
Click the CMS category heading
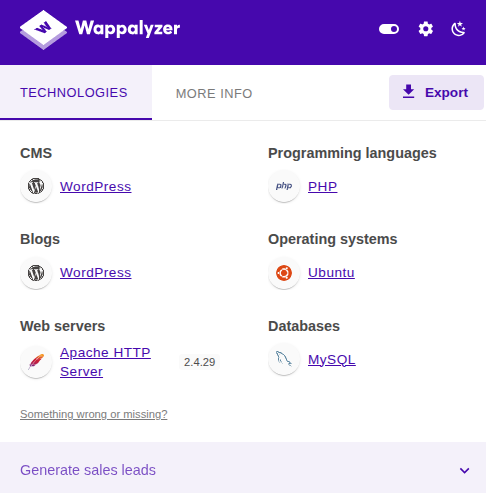(x=36, y=153)
